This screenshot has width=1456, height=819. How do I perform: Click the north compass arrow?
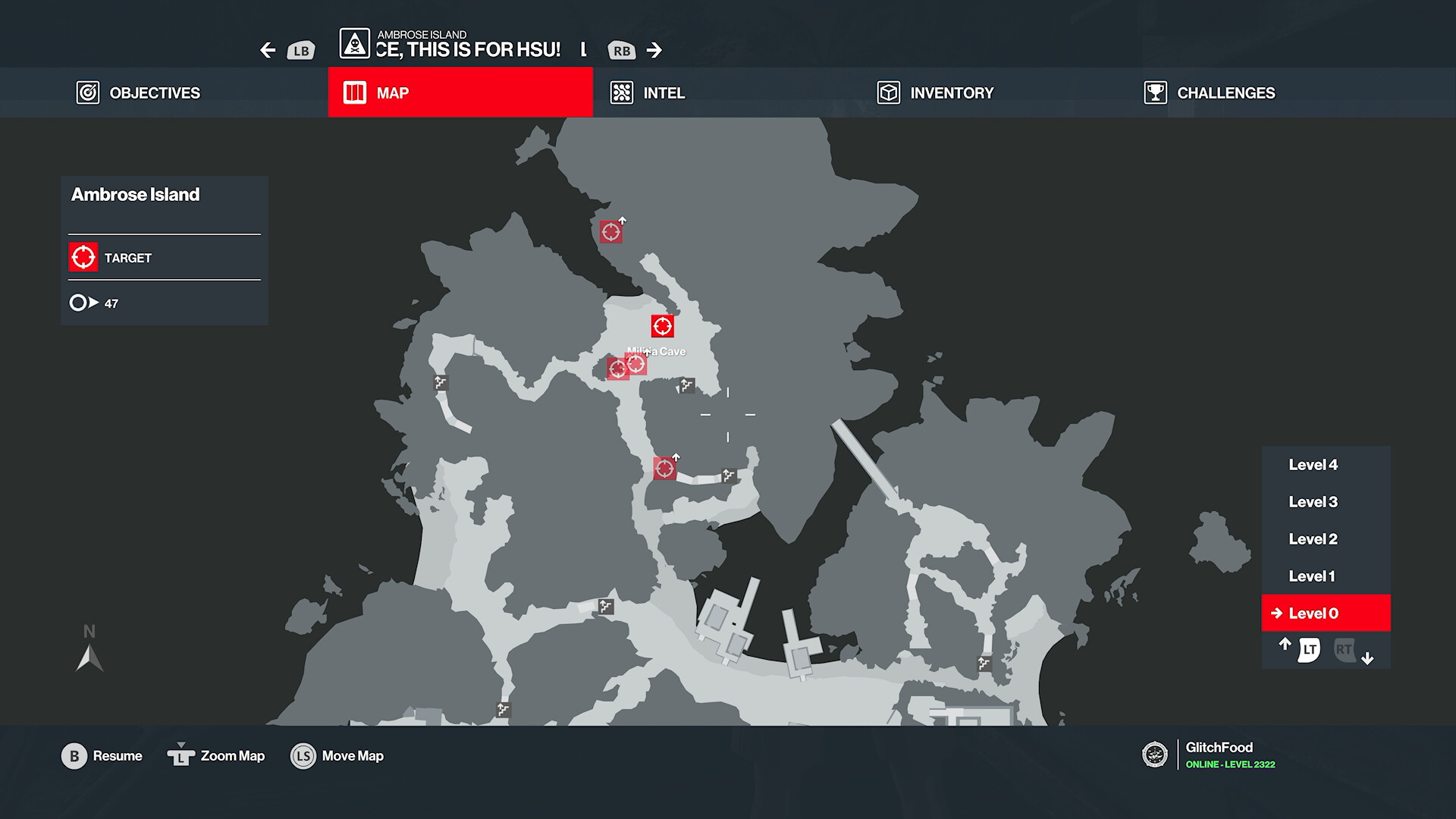[89, 657]
